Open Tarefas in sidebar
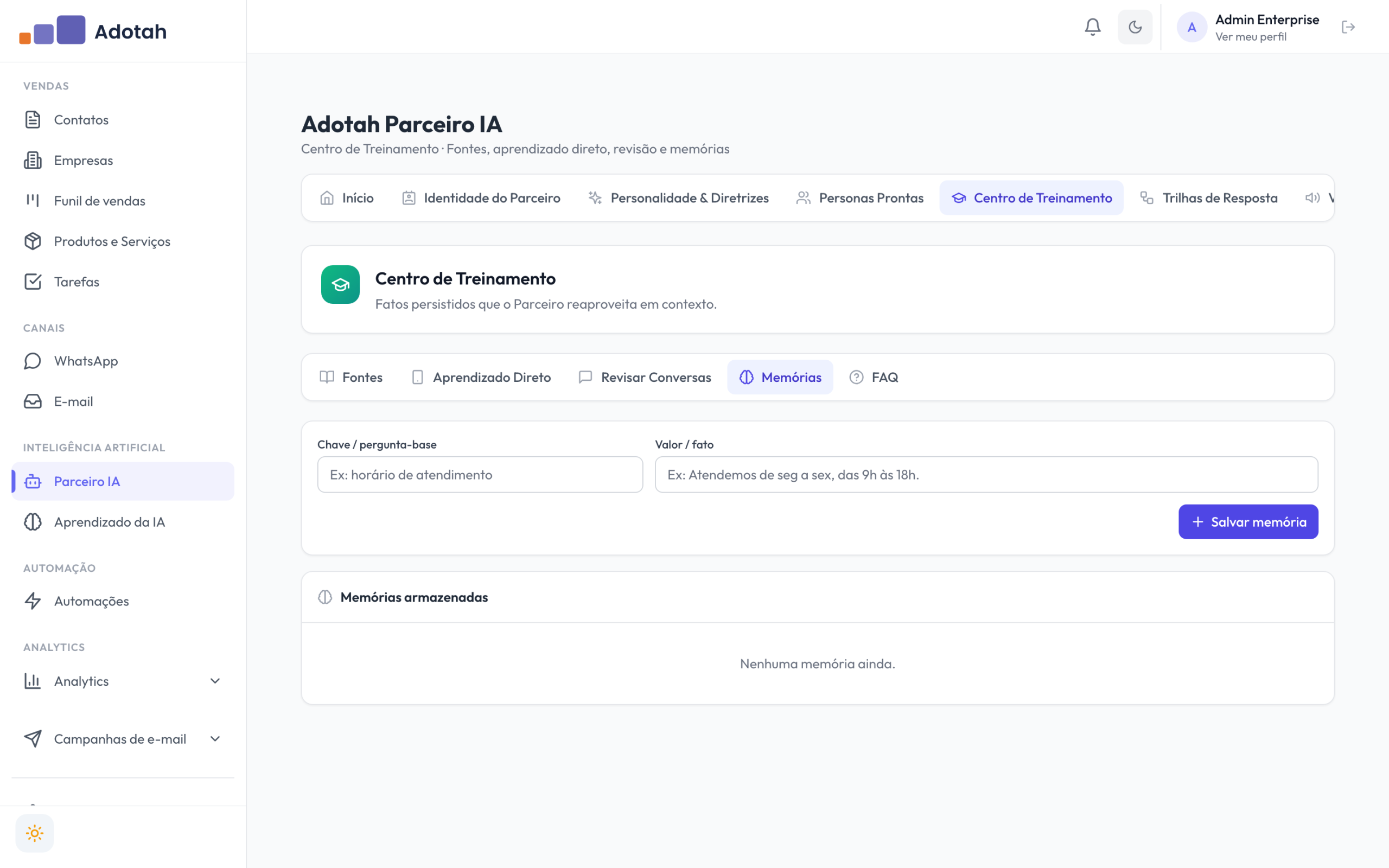The image size is (1389, 868). [x=123, y=282]
